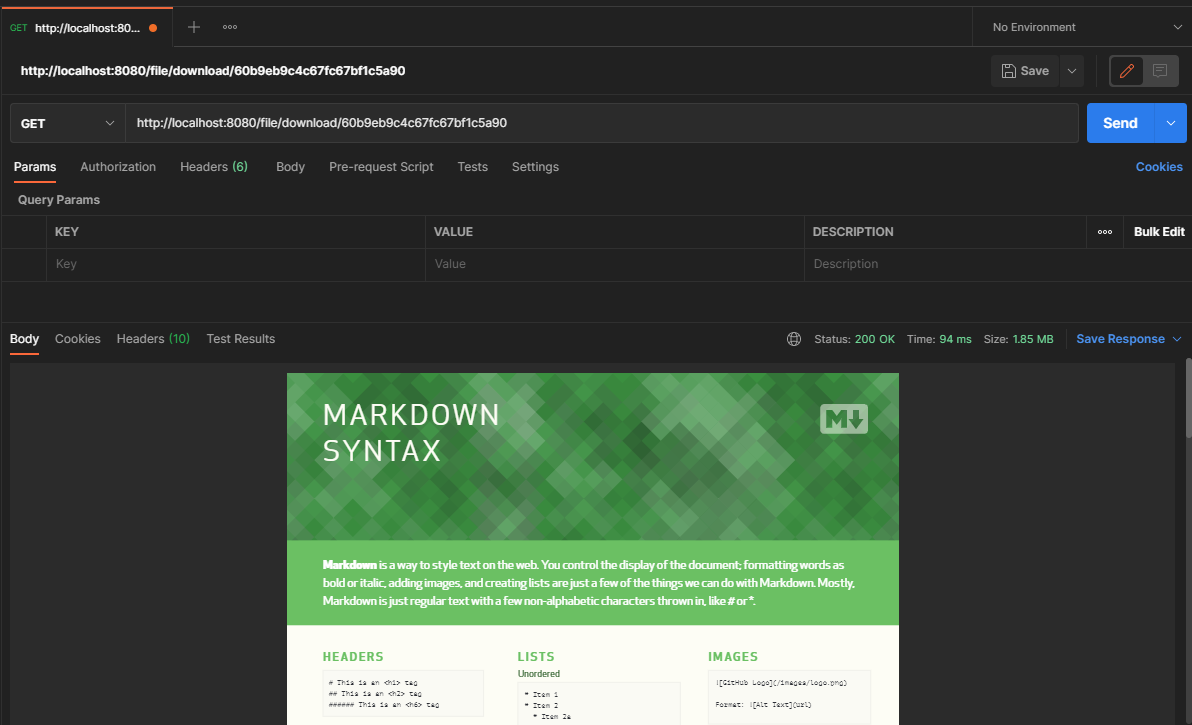This screenshot has width=1192, height=725.
Task: Switch to the request Body tab
Action: 290,166
